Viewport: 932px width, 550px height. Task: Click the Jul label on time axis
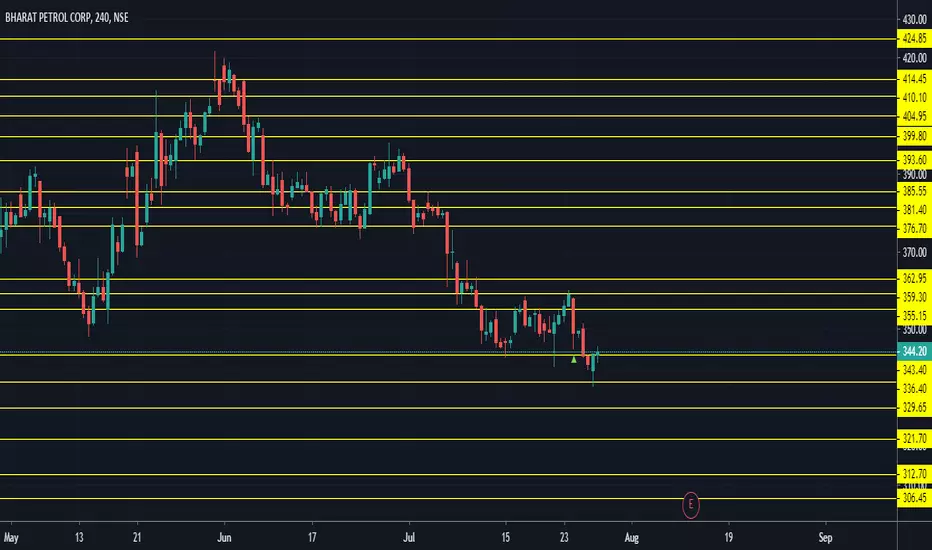click(x=409, y=538)
